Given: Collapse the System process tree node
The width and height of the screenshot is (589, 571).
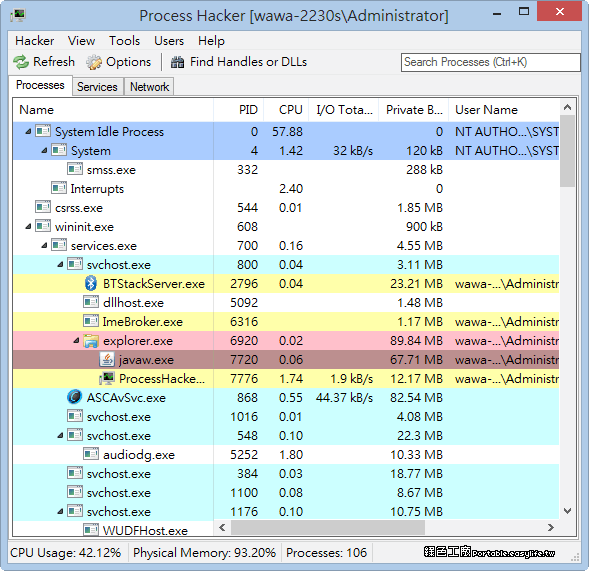Looking at the screenshot, I should [x=44, y=151].
